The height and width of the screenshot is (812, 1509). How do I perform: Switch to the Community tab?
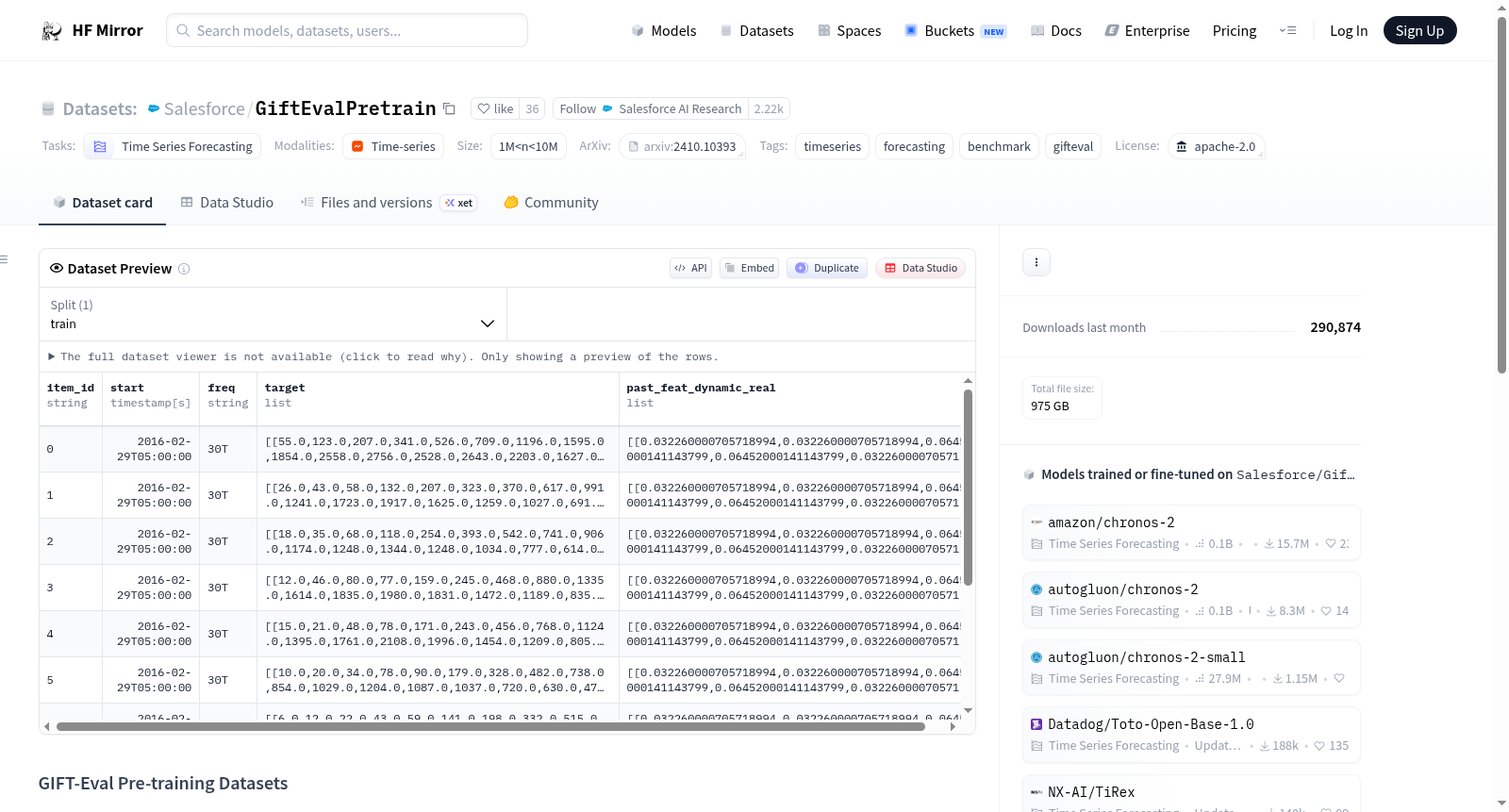pos(551,203)
